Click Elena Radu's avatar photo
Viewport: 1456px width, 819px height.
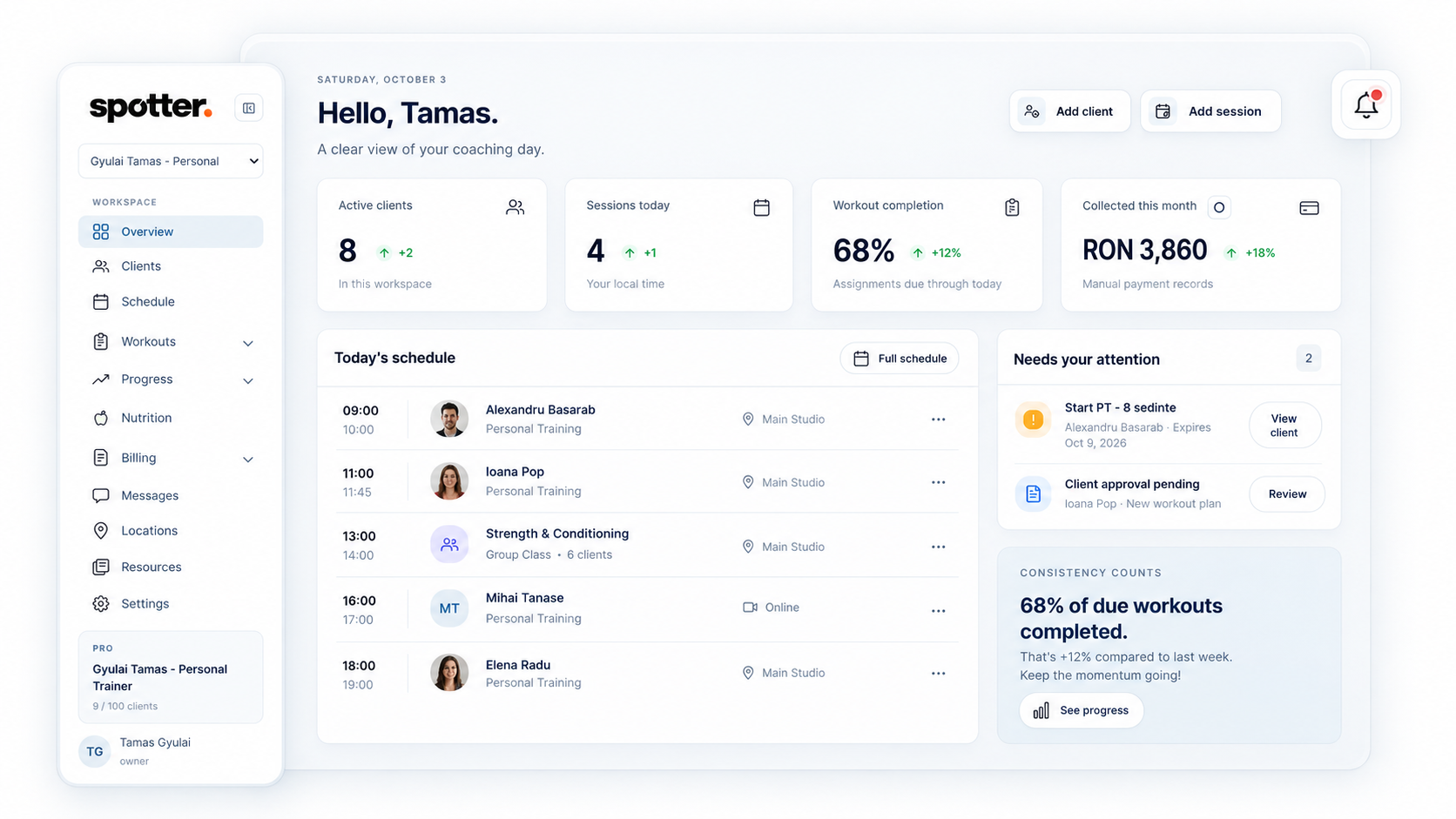[x=449, y=673]
